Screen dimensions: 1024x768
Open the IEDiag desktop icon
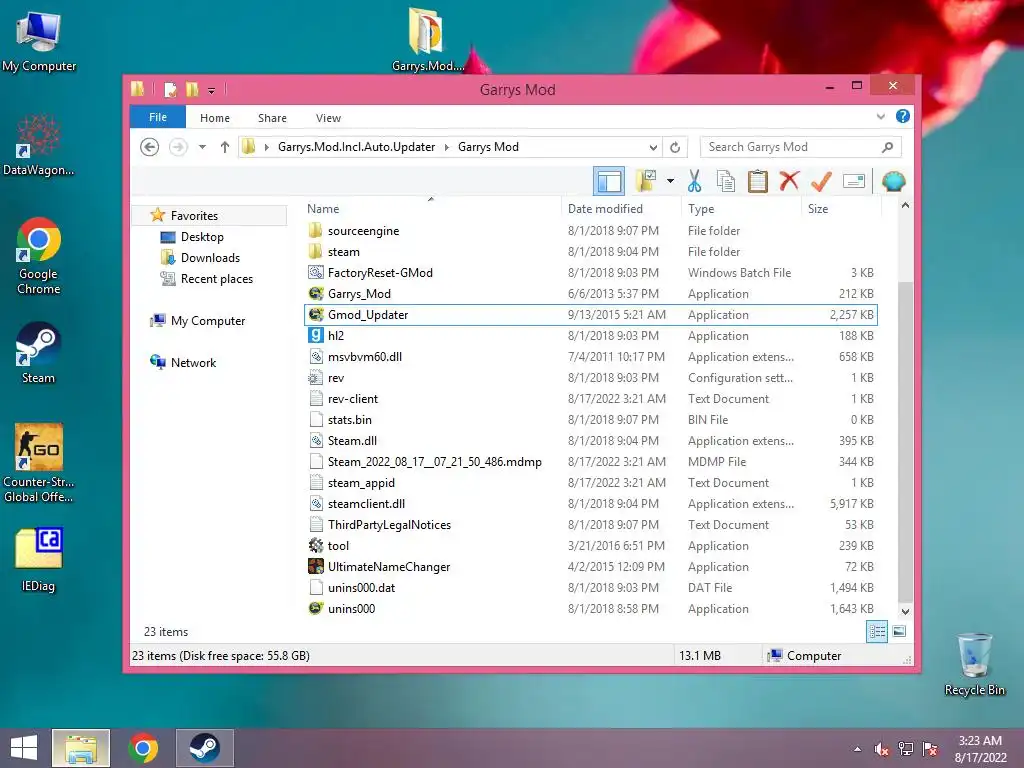(x=39, y=559)
